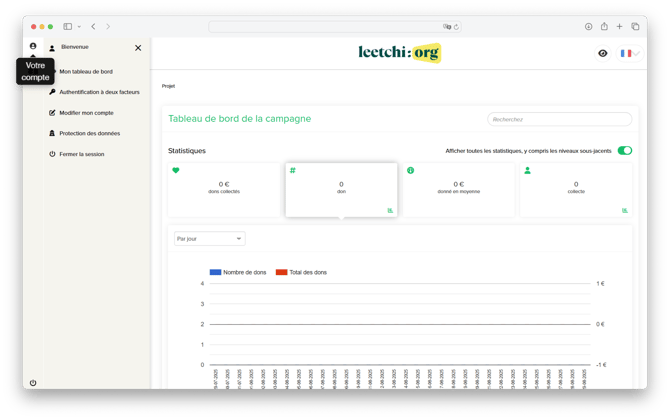This screenshot has height=420, width=670.
Task: Click the power icon beside Fermer la session
Action: pyautogui.click(x=52, y=154)
